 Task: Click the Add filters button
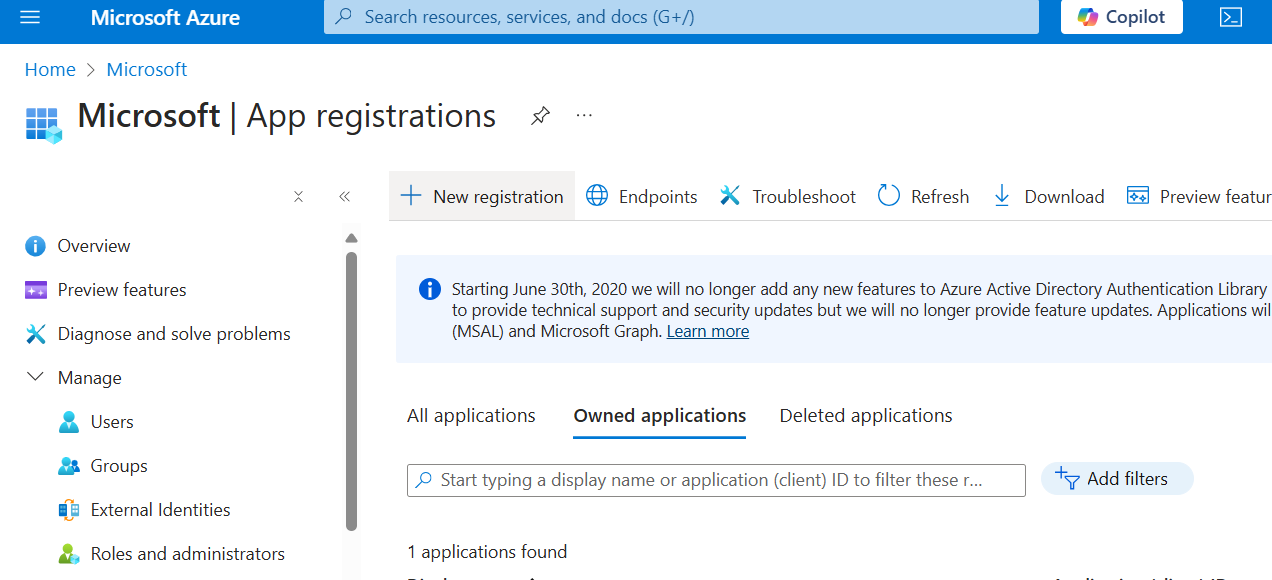coord(1117,479)
